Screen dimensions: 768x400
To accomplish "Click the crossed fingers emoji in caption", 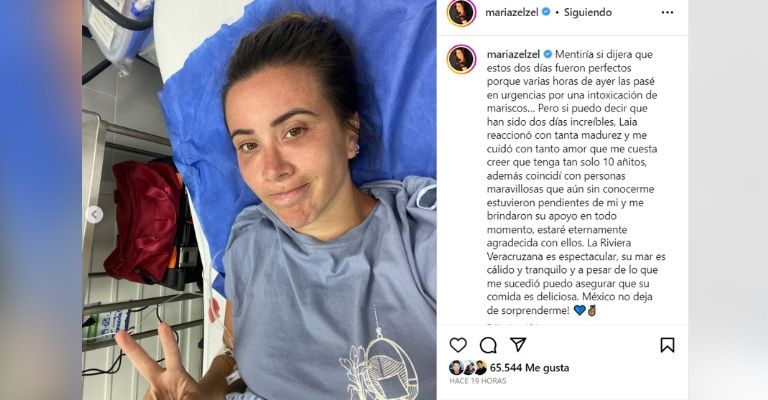I will [x=592, y=310].
